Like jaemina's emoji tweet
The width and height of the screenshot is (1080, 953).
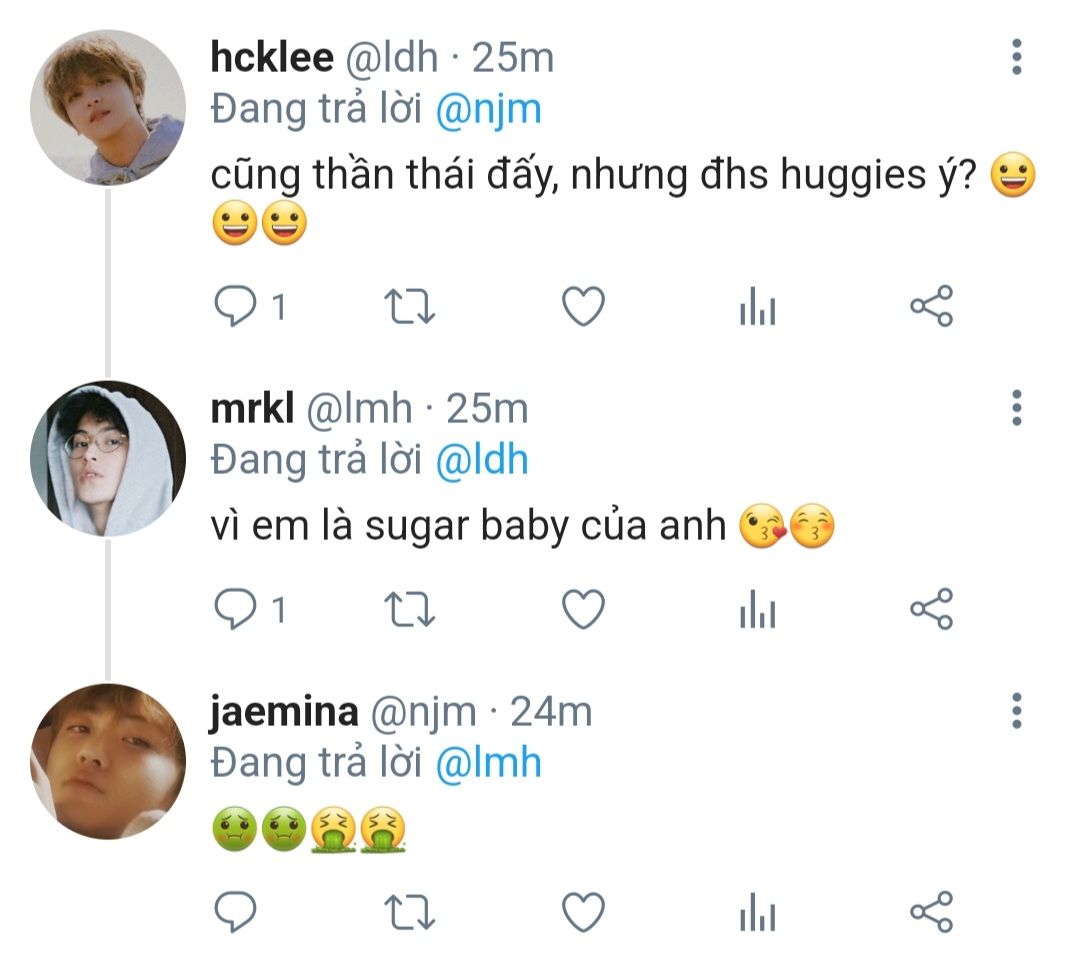tap(582, 911)
